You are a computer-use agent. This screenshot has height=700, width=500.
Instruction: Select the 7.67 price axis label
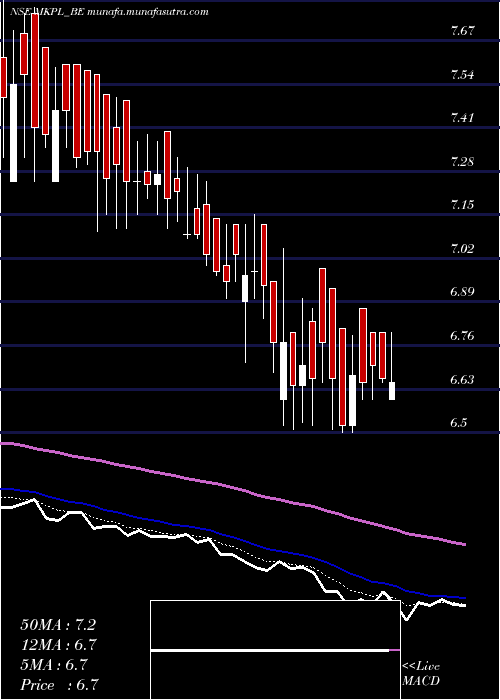tap(462, 31)
